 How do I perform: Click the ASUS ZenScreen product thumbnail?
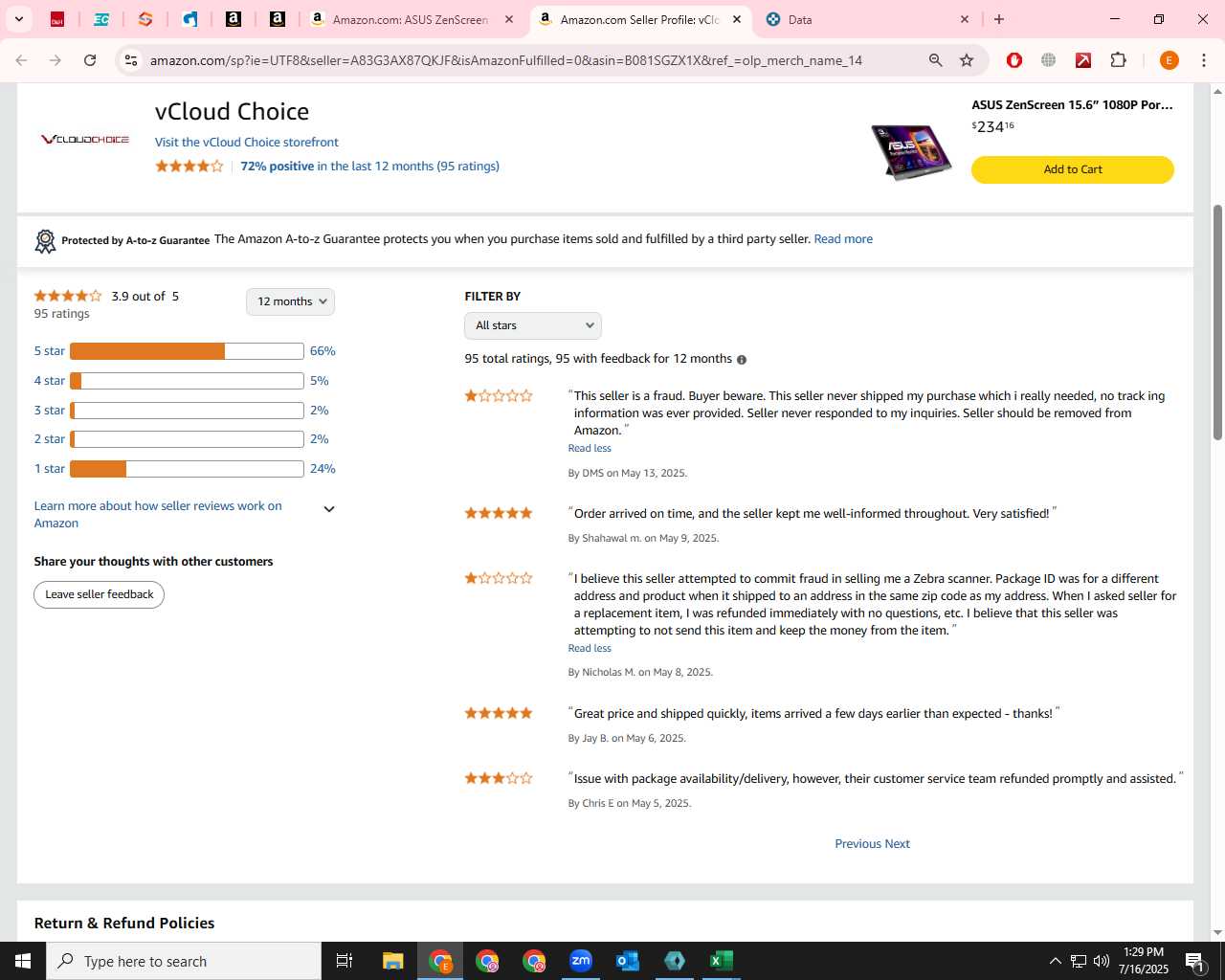[x=911, y=151]
